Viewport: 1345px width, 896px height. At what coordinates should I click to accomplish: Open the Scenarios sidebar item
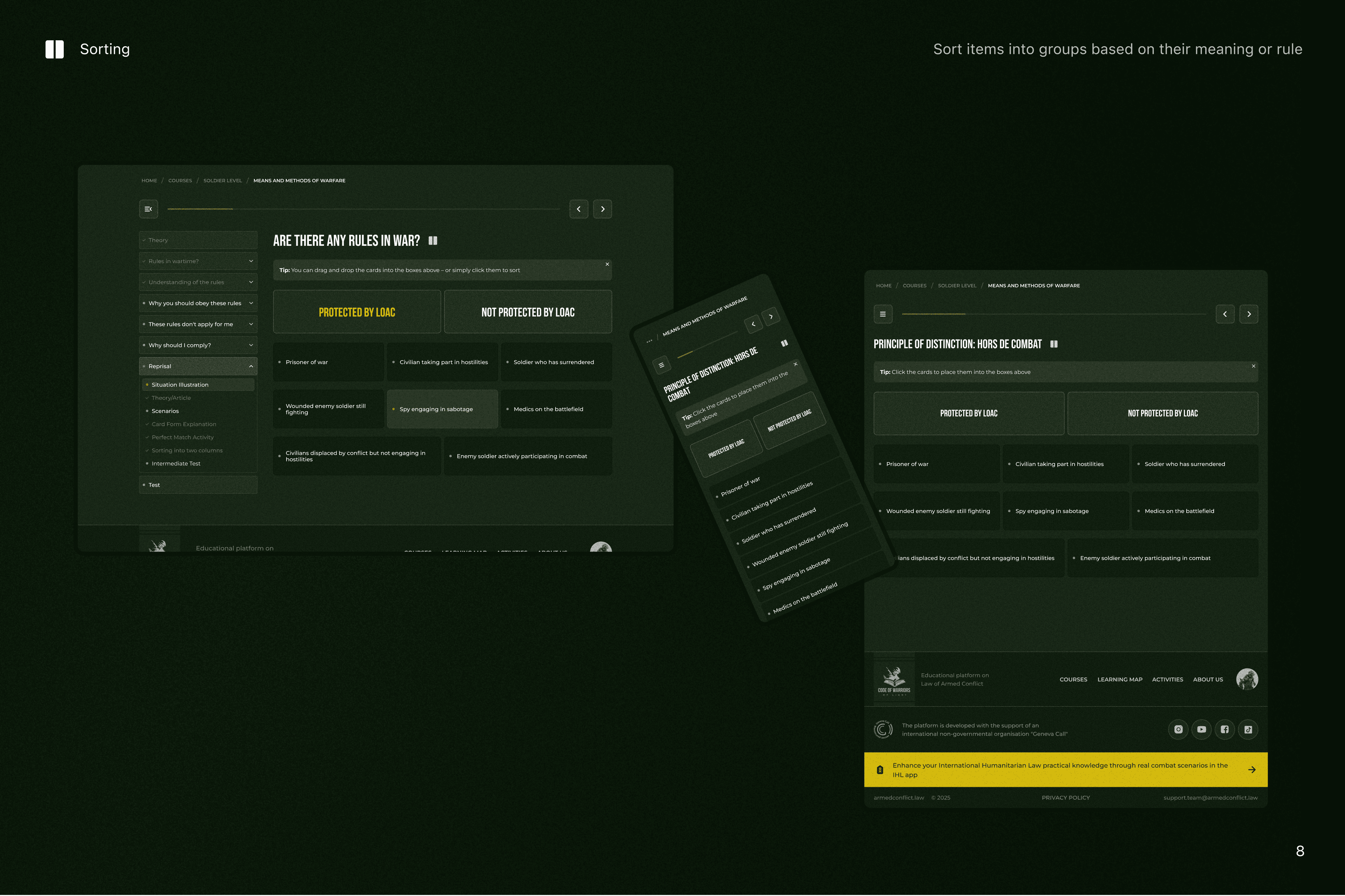coord(165,411)
